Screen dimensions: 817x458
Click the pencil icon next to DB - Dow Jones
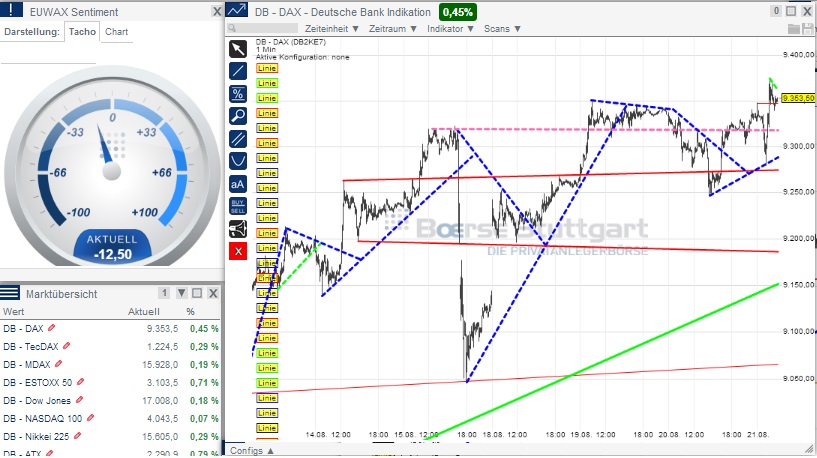tap(79, 400)
